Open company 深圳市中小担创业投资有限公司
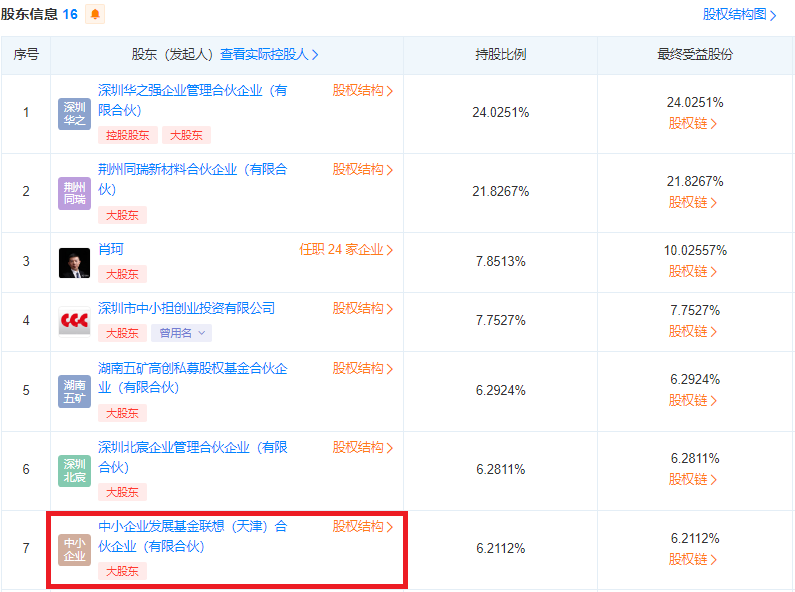The image size is (795, 592). [186, 308]
